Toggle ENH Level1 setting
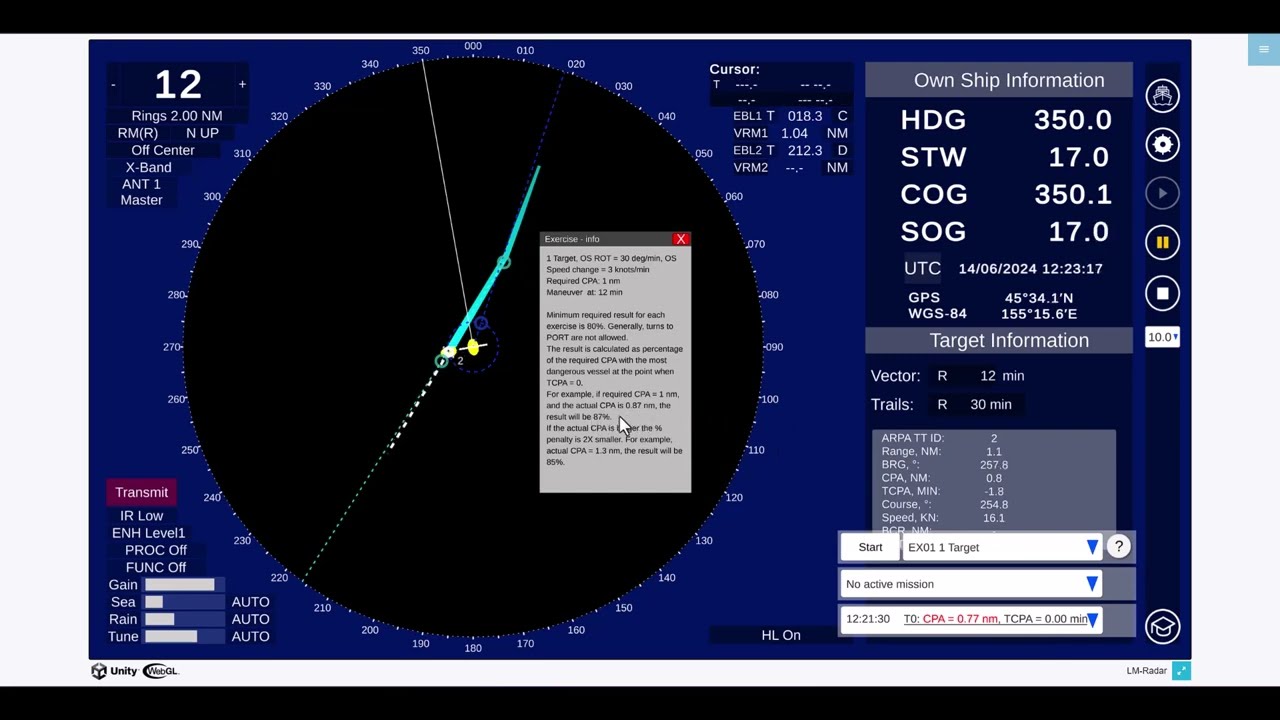This screenshot has width=1280, height=720. (x=148, y=533)
